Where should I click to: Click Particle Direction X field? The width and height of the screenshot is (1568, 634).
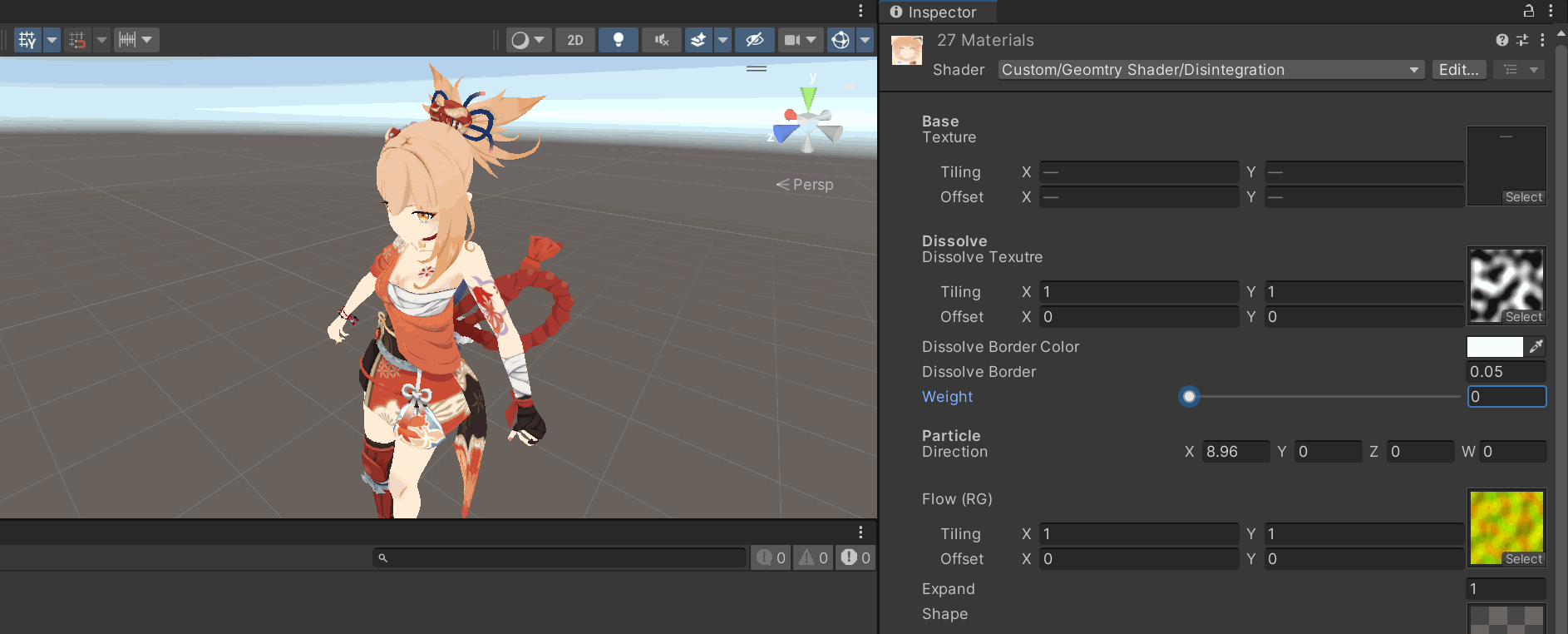pyautogui.click(x=1235, y=452)
